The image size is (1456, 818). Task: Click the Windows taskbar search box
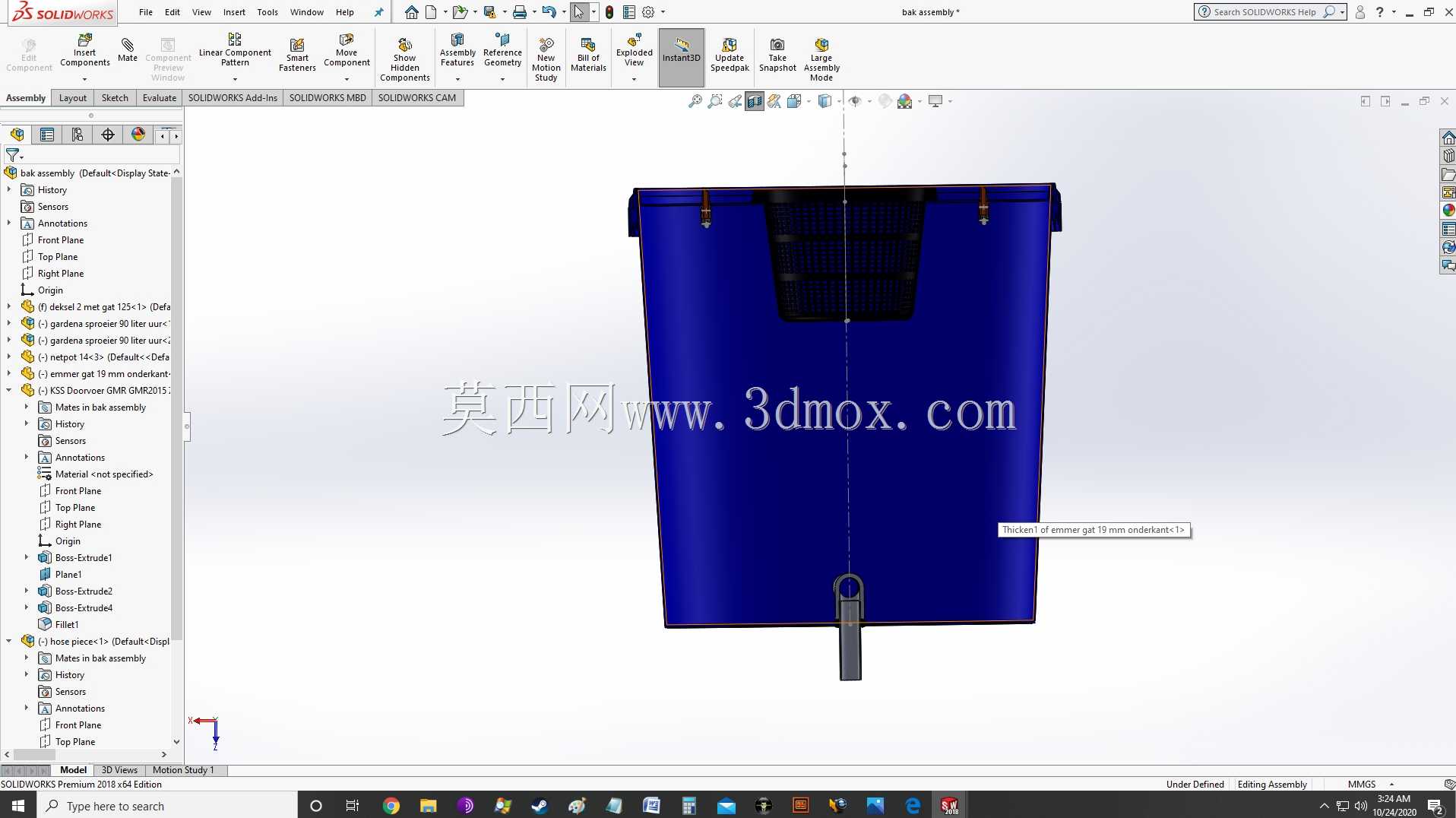click(x=166, y=806)
